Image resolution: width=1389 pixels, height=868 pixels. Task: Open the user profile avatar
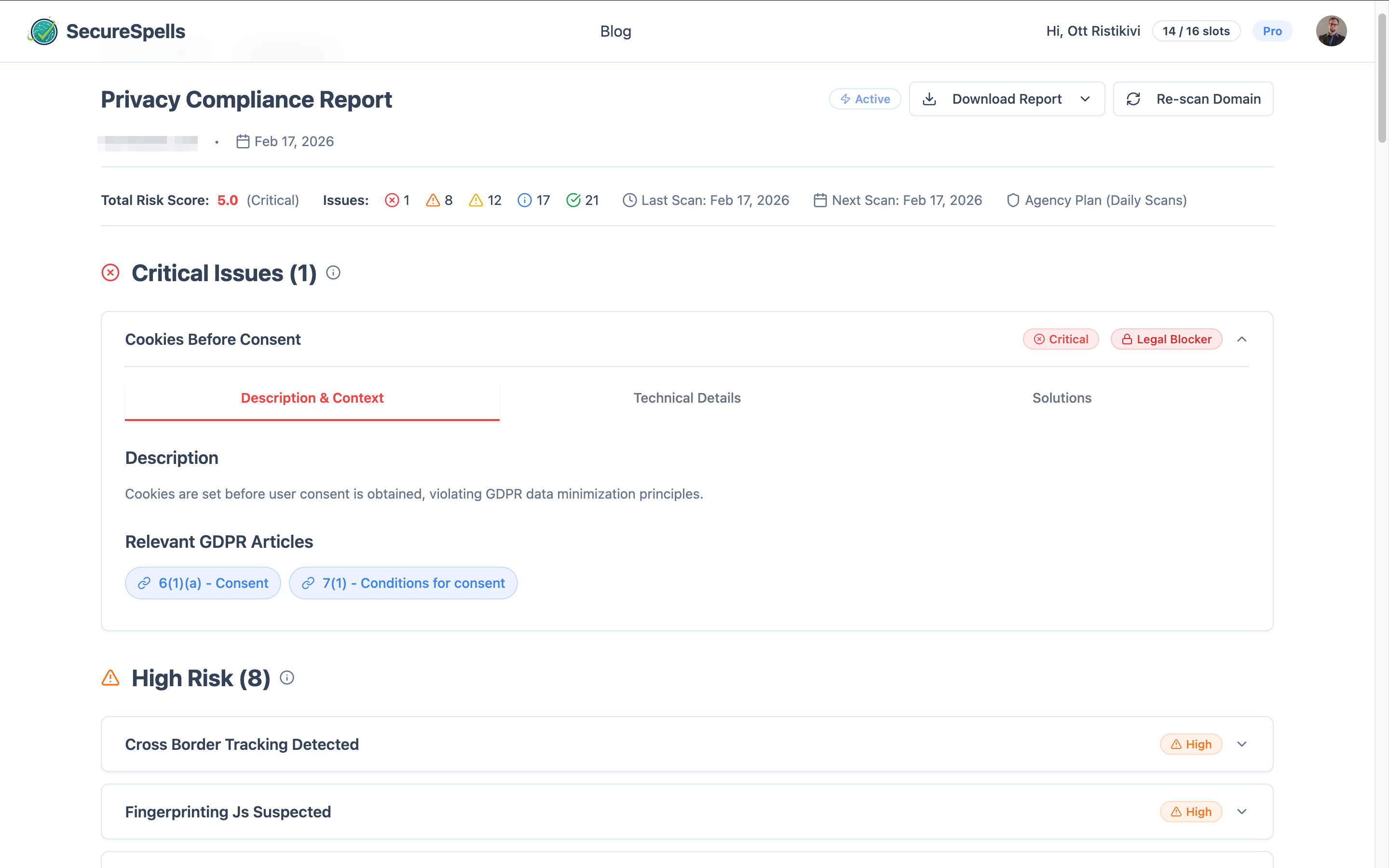tap(1331, 31)
